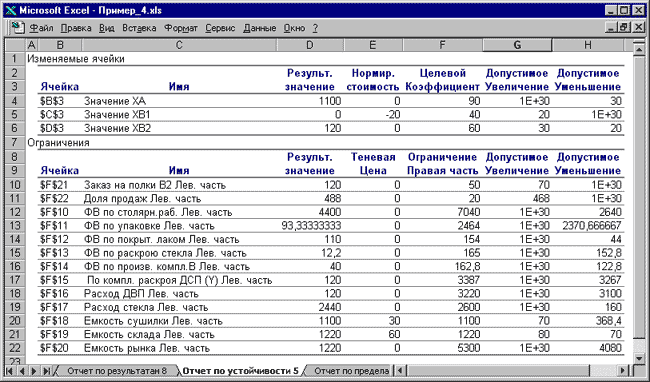Click the Excel application icon in title bar
The width and height of the screenshot is (650, 382).
coord(11,10)
